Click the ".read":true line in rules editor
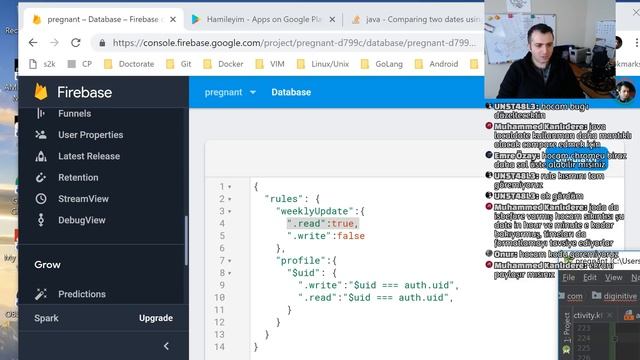 pos(323,223)
